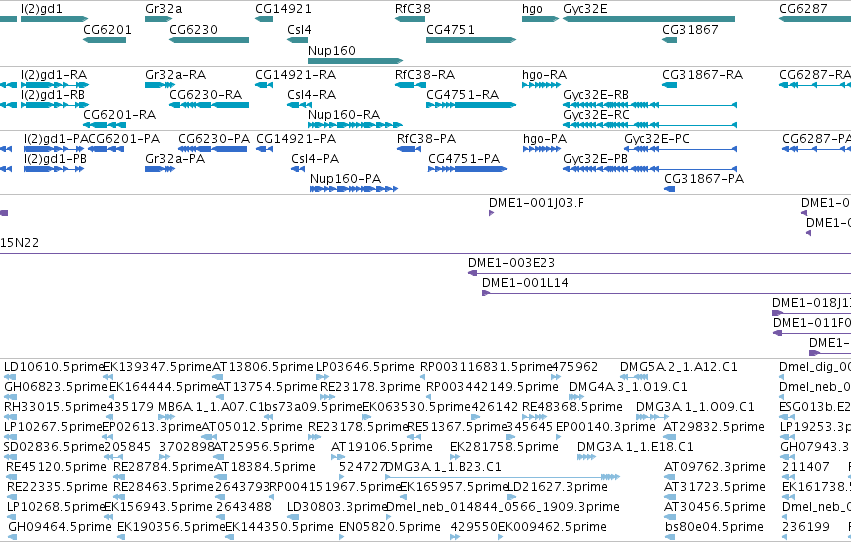851x542 pixels.
Task: Click the RfC38-PA CDS feature
Action: pyautogui.click(x=409, y=149)
